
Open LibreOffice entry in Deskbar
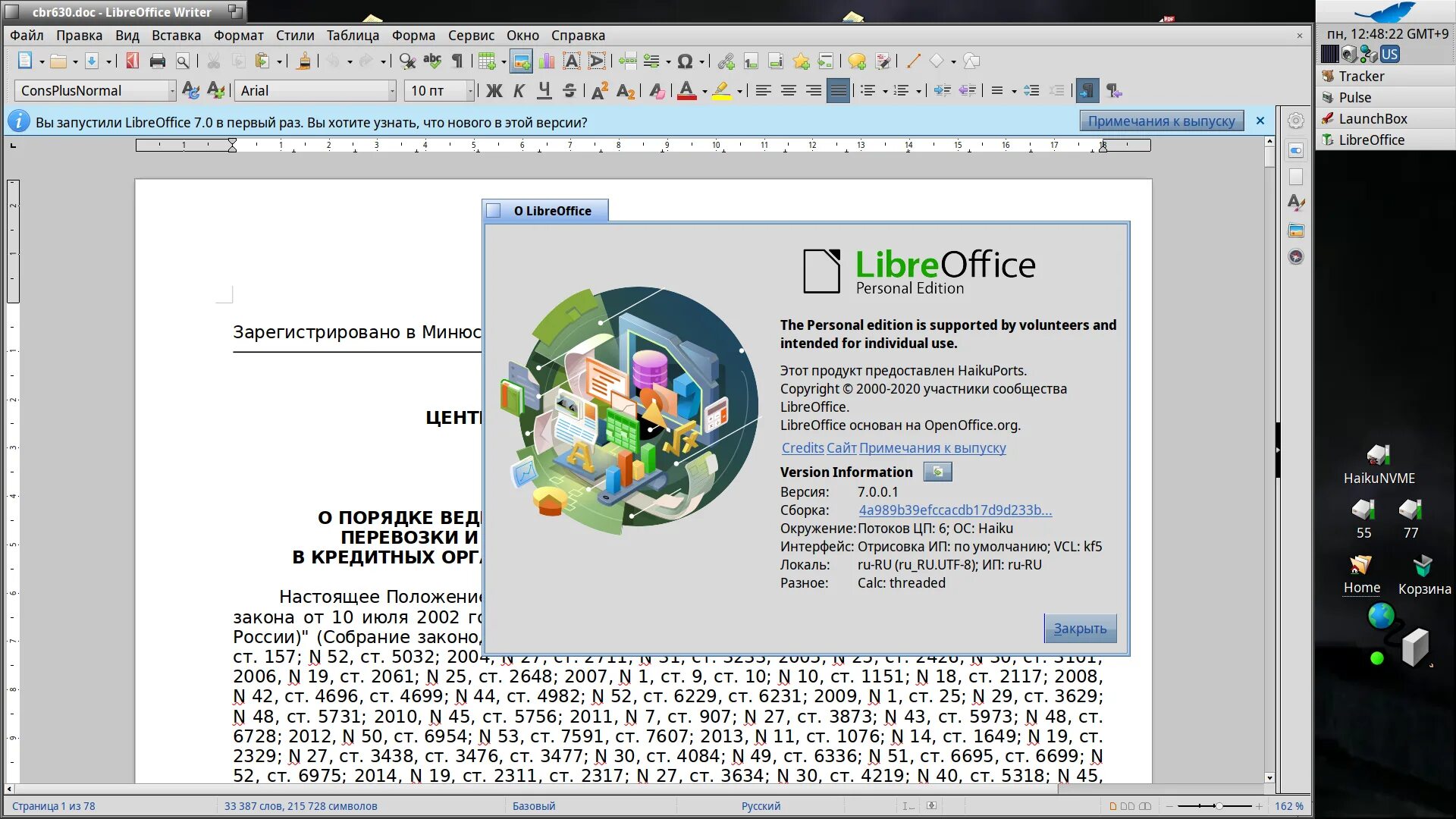coord(1371,140)
